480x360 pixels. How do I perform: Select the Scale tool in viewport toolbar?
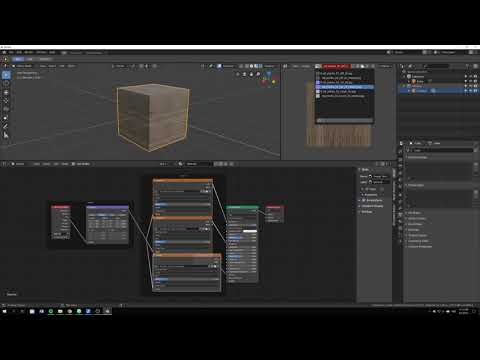coord(6,109)
